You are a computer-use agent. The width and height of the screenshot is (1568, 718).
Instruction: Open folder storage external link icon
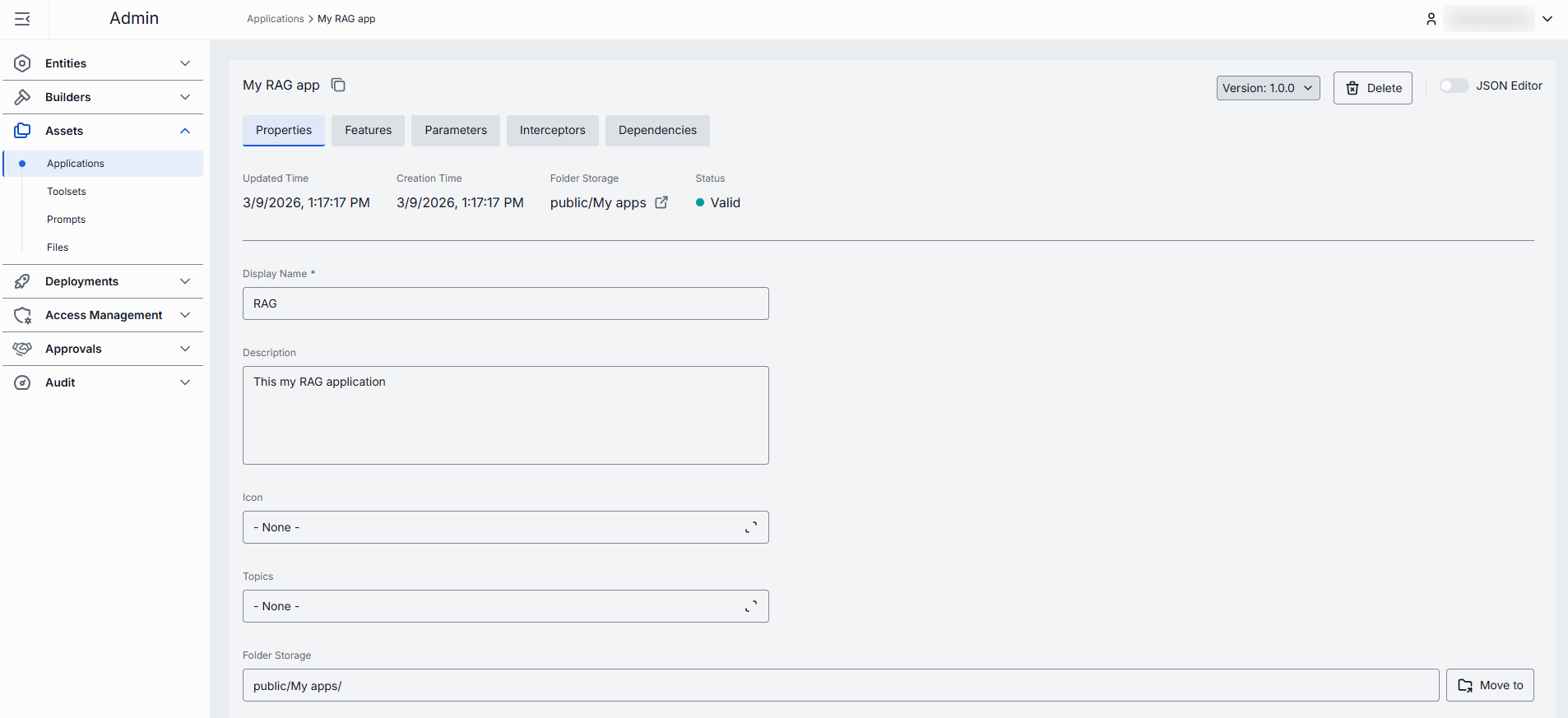click(x=661, y=202)
